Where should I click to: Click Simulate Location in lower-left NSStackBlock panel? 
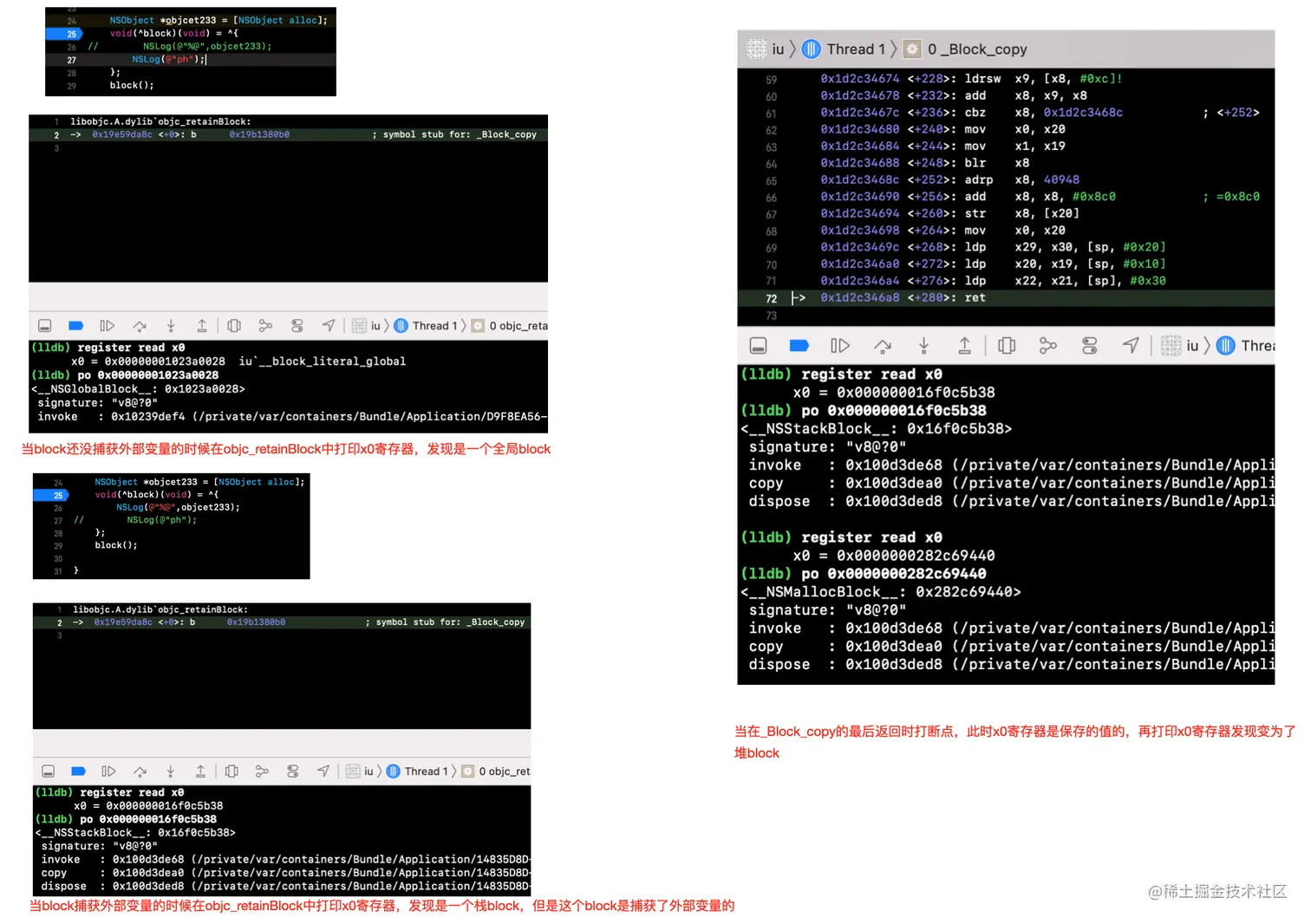[323, 771]
